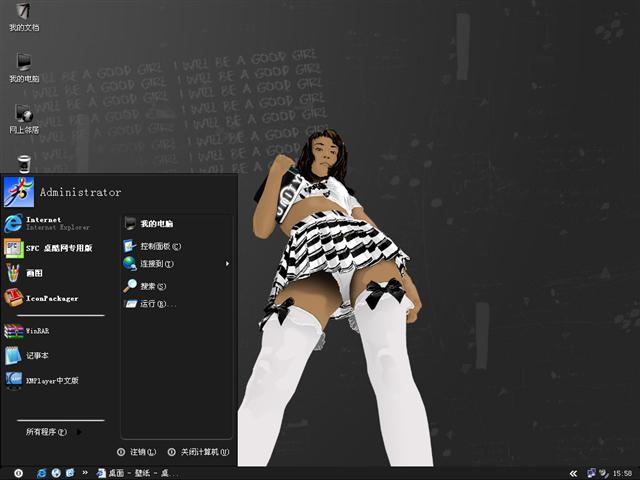The image size is (640, 480).
Task: Click the tray icon next to the clock
Action: coord(604,473)
